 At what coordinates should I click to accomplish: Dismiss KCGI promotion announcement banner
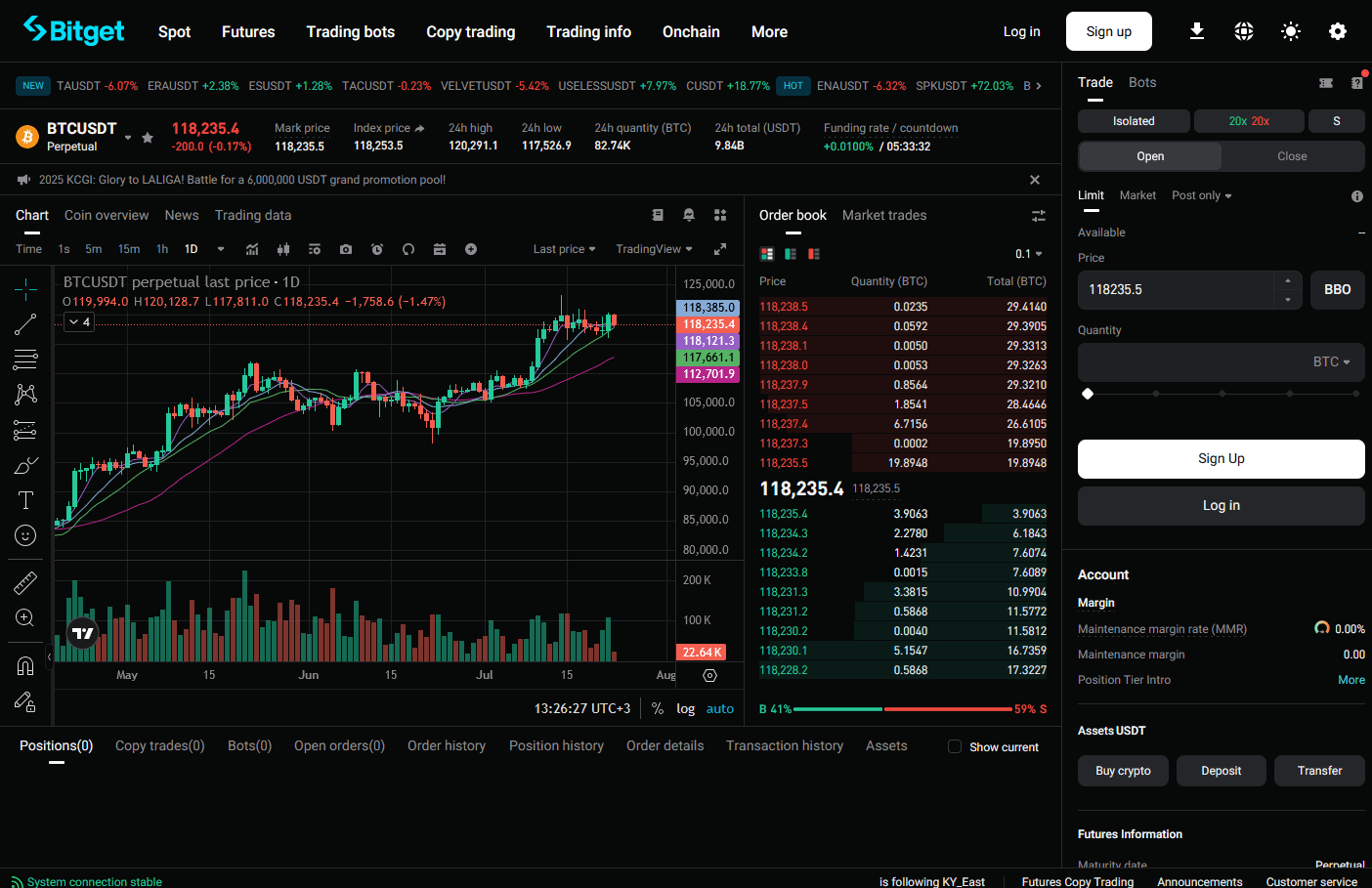coord(1035,180)
